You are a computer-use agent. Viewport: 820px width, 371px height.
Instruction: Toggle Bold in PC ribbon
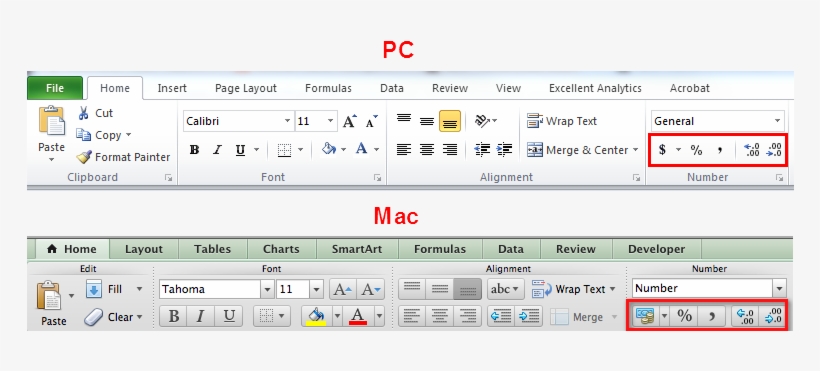pos(194,150)
